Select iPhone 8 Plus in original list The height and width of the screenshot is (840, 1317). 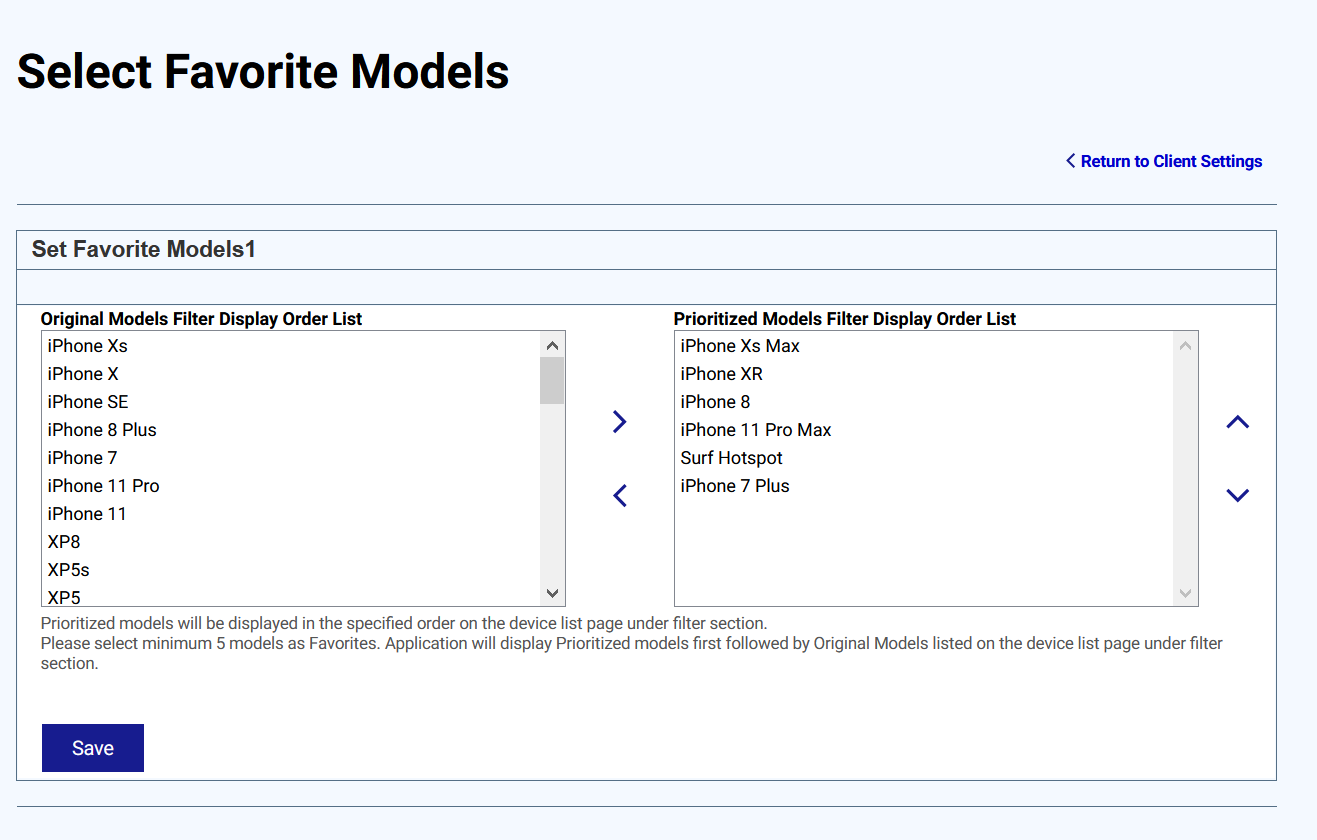coord(102,430)
